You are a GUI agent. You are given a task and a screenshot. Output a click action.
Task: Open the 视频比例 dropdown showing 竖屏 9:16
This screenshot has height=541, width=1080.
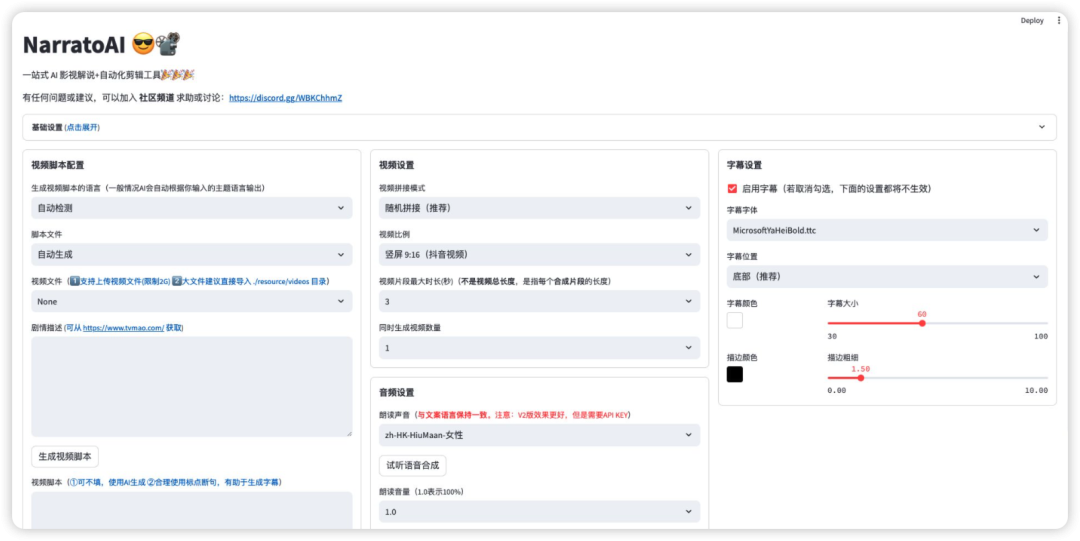point(539,254)
